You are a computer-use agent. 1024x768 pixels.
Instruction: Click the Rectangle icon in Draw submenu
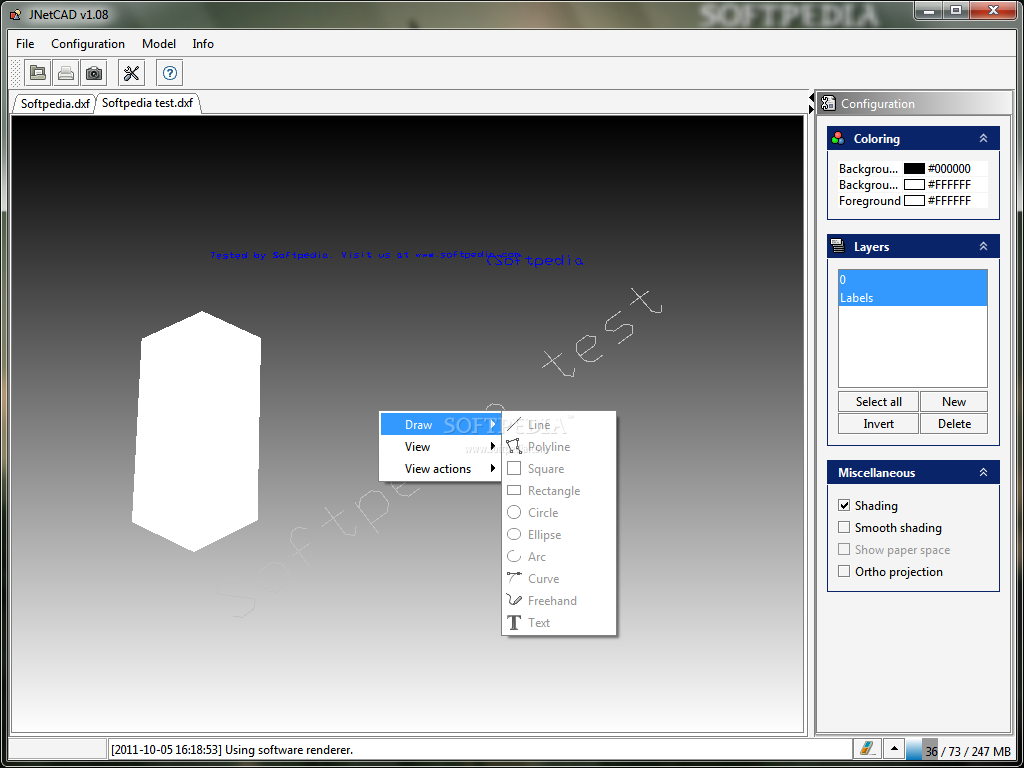click(x=515, y=490)
